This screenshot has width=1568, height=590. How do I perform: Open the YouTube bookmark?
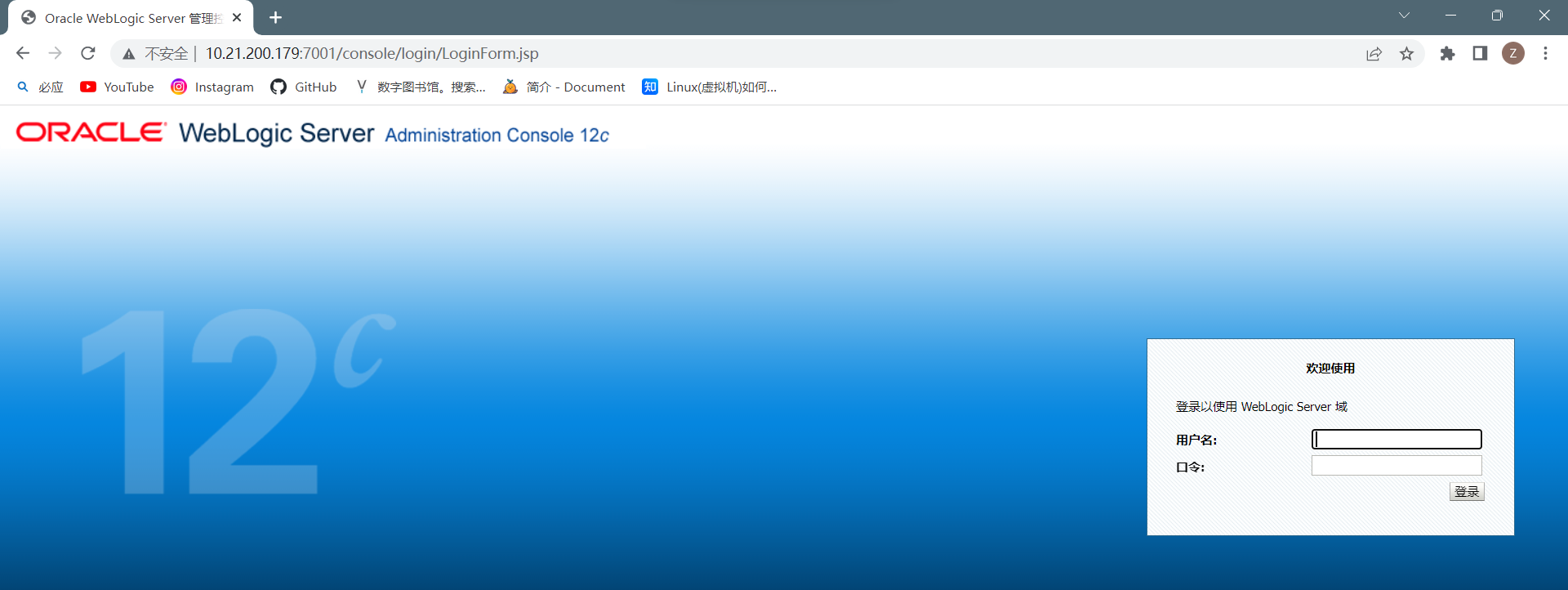117,87
